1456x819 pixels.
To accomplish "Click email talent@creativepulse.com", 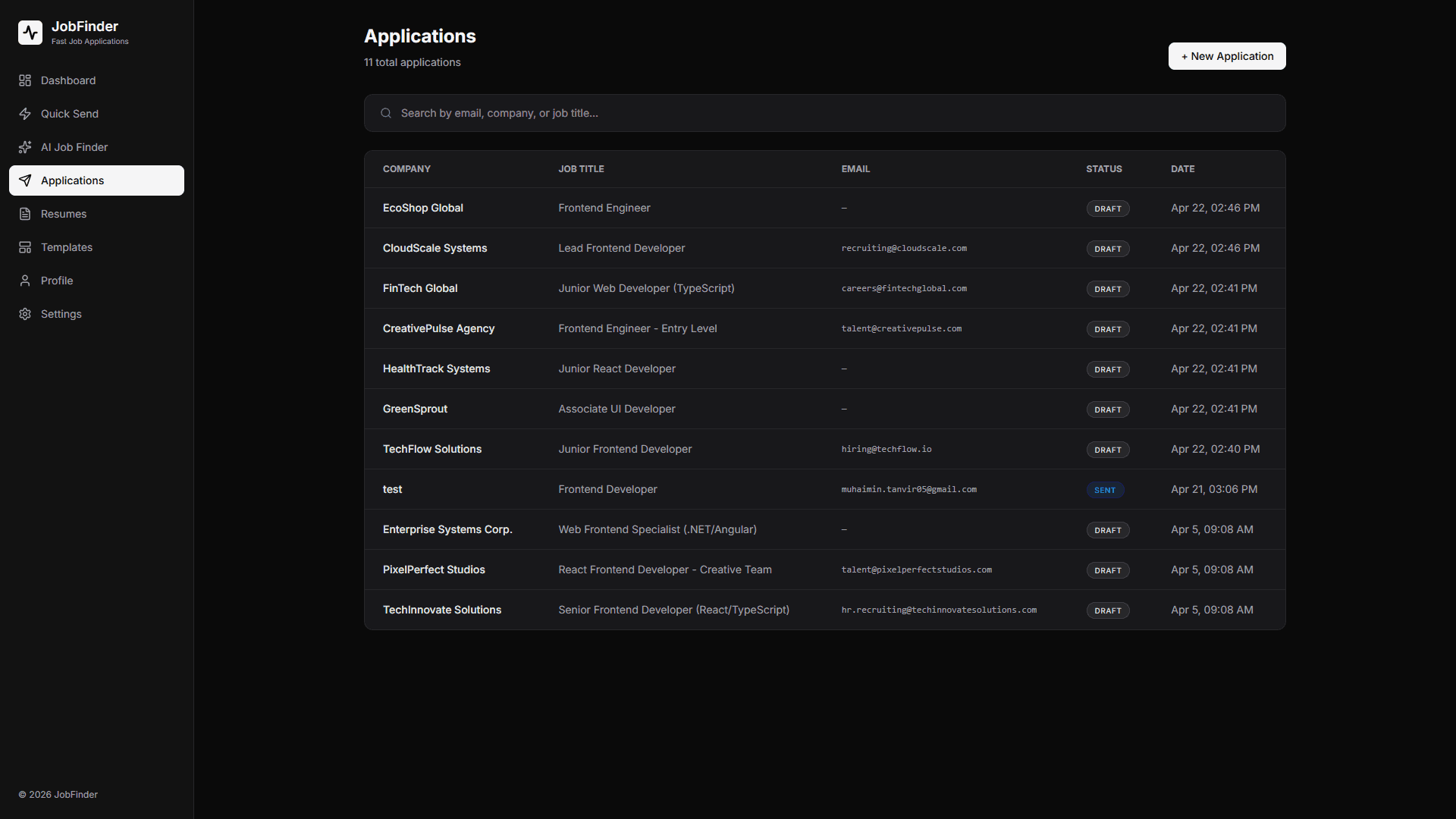I will (902, 328).
